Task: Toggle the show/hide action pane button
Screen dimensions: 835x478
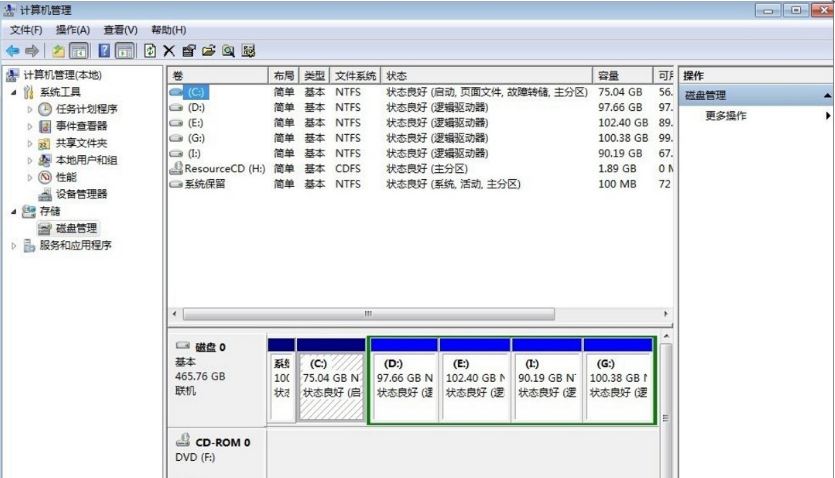Action: tap(126, 50)
